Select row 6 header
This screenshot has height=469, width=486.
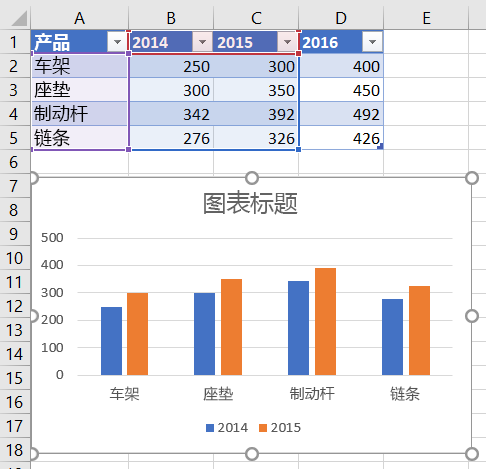coord(15,162)
